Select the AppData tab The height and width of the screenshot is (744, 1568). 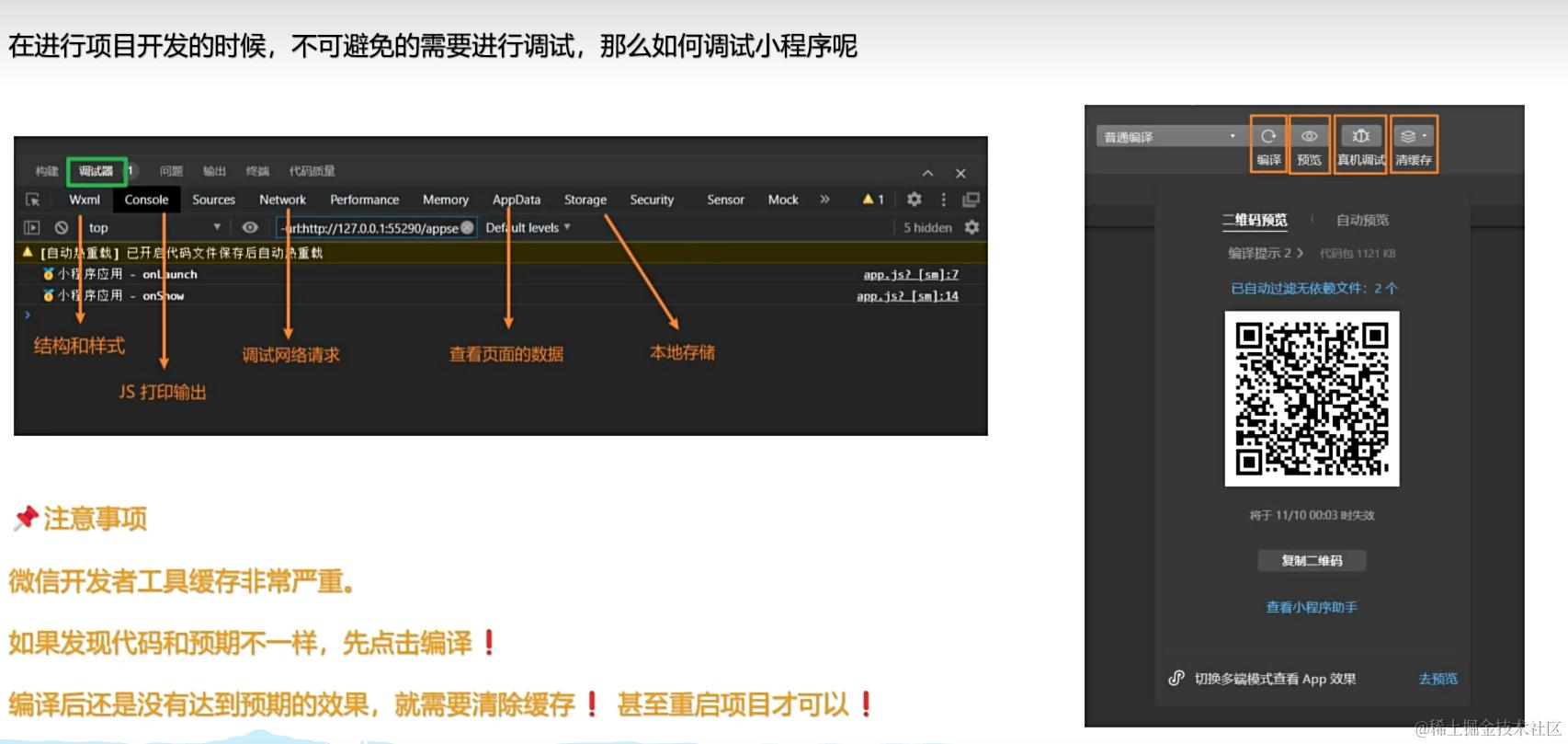point(516,200)
